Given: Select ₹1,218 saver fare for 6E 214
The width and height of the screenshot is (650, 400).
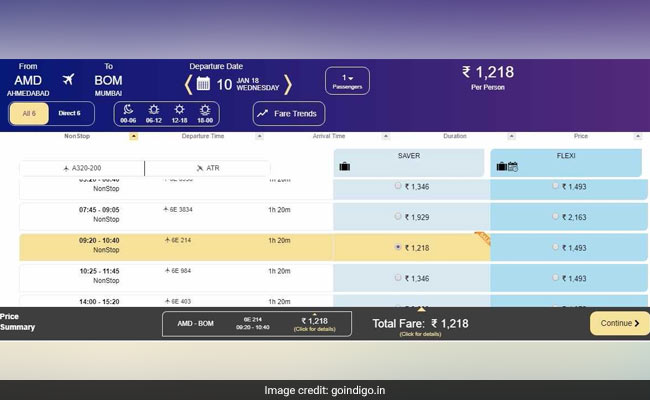Looking at the screenshot, I should click(398, 247).
